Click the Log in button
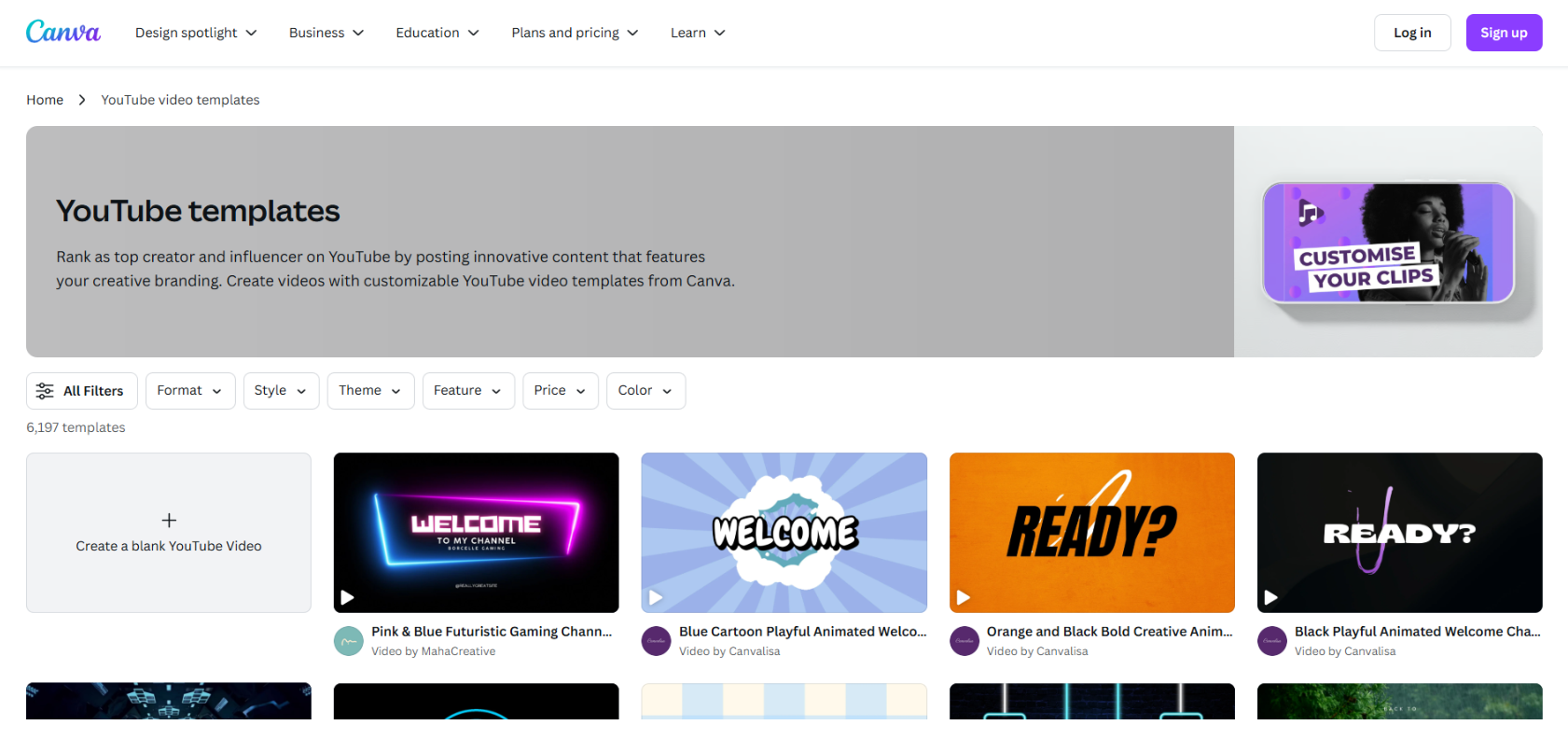The height and width of the screenshot is (753, 1568). point(1412,33)
